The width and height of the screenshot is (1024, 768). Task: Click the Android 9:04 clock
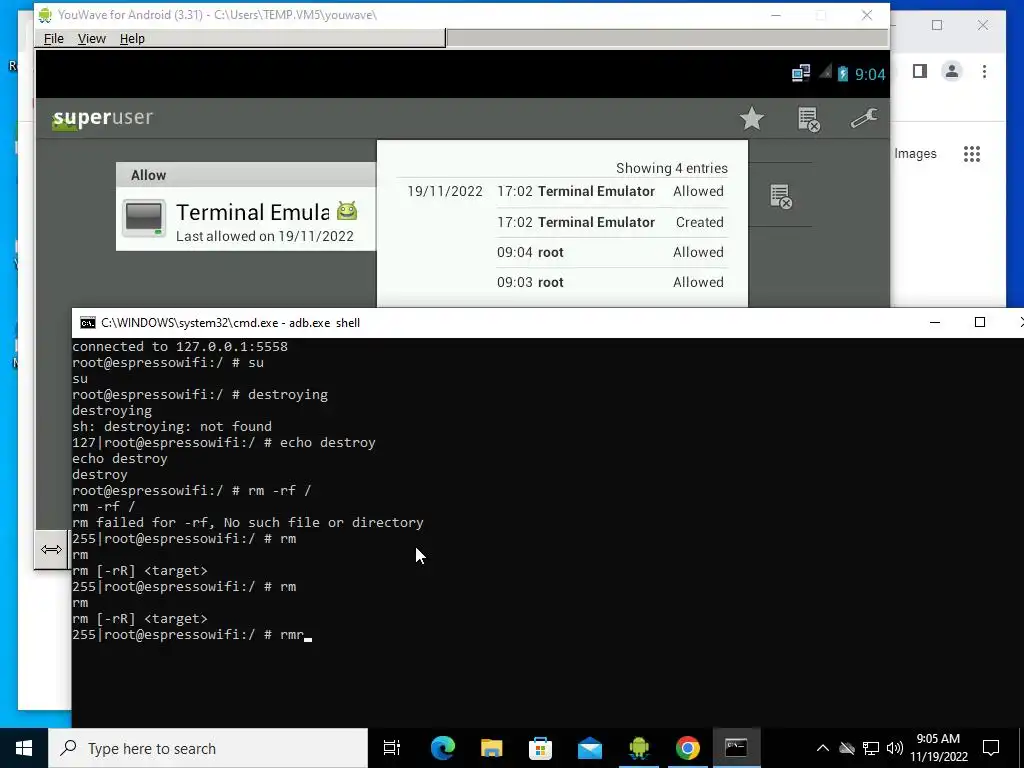(870, 74)
